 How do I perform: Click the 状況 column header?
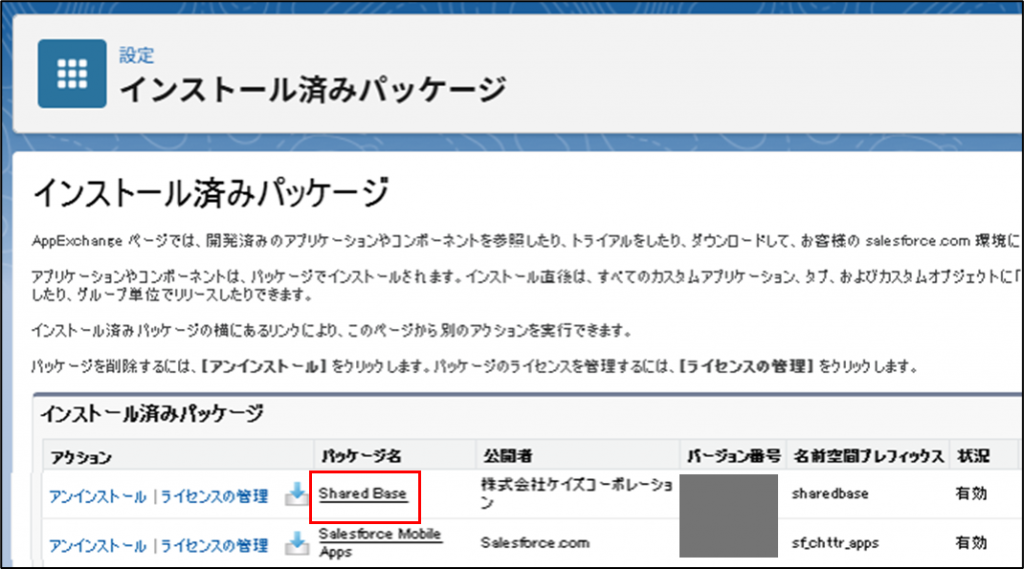click(973, 456)
